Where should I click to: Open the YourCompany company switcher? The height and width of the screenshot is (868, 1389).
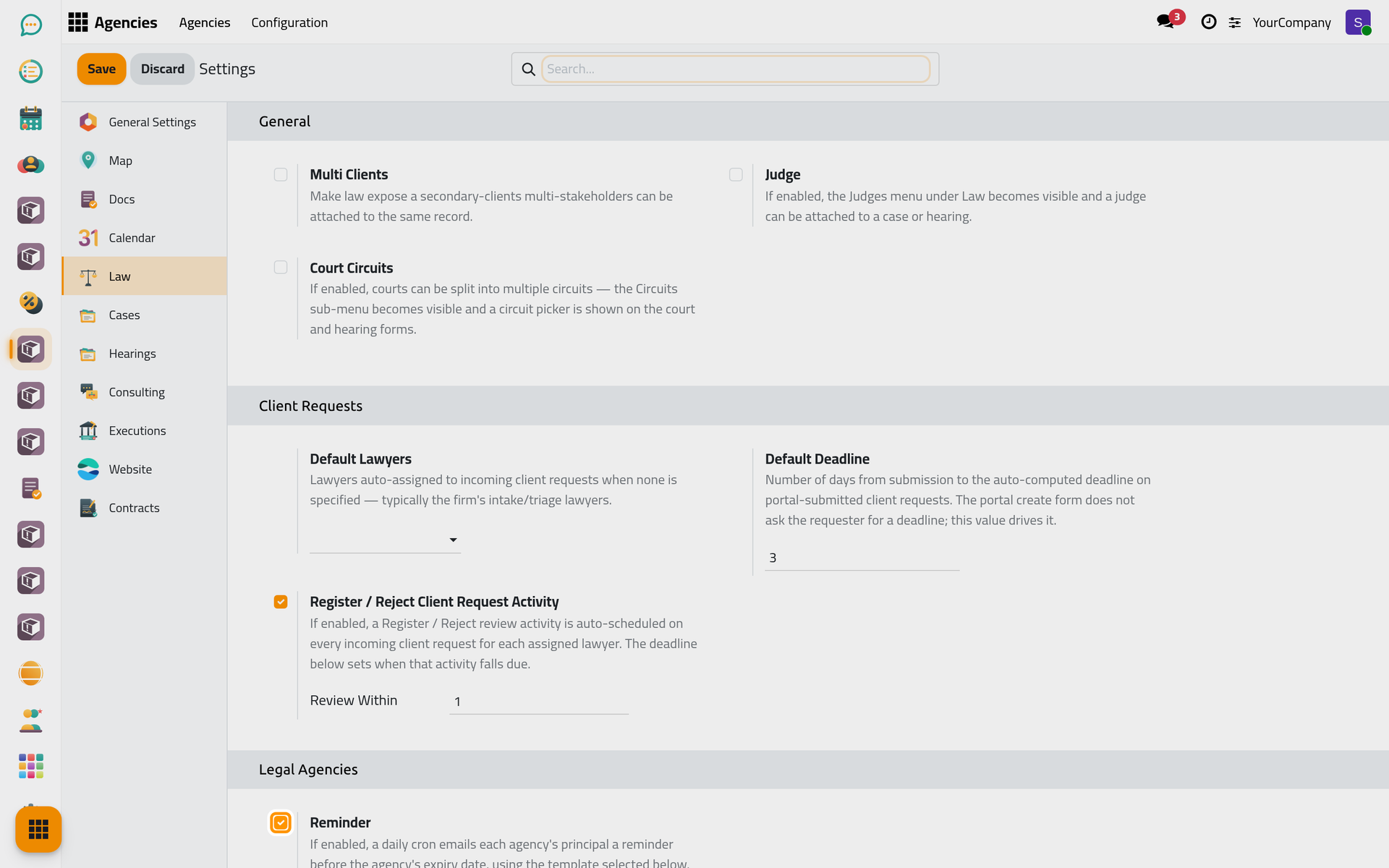coord(1291,22)
